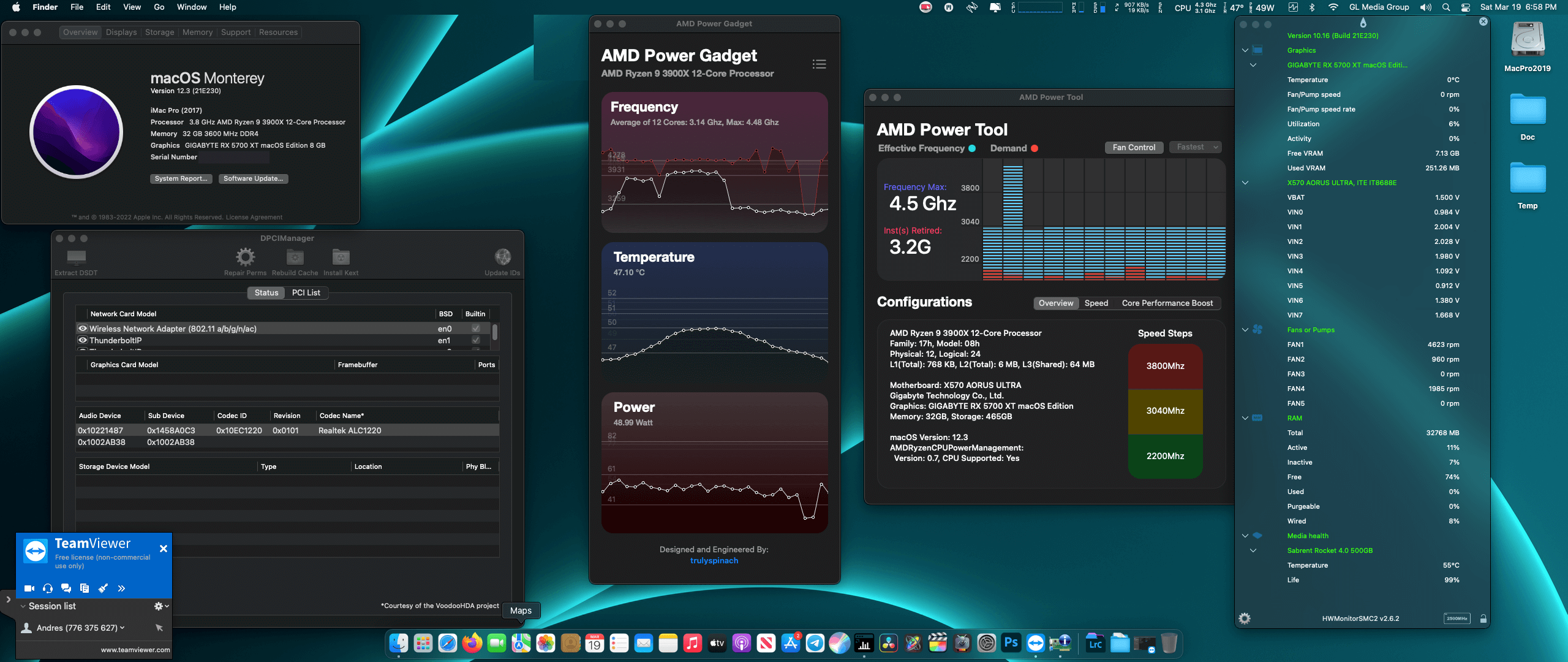This screenshot has height=662, width=1568.
Task: Open trulyspinach link in AMD Power Gadget
Action: pyautogui.click(x=714, y=560)
